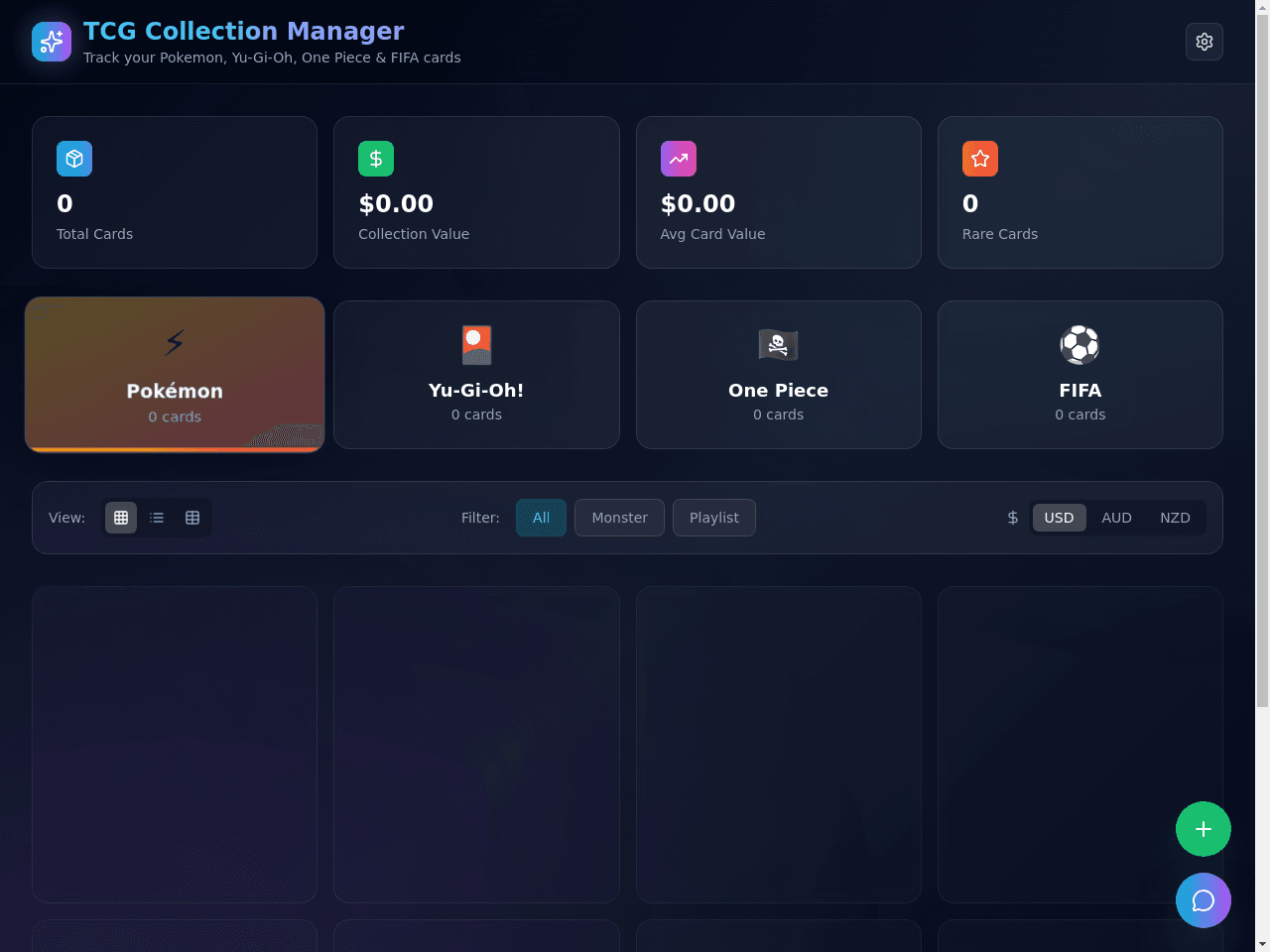
Task: Switch to grid view
Action: (x=121, y=518)
